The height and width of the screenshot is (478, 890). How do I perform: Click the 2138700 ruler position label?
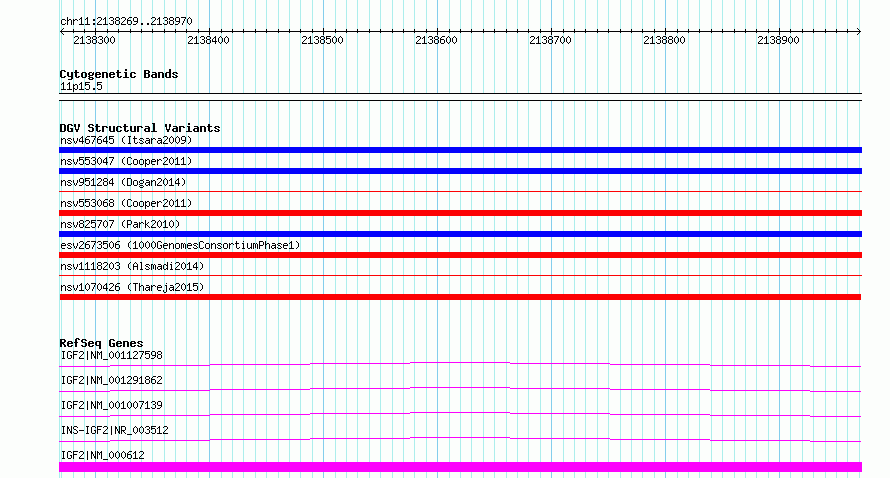click(550, 40)
